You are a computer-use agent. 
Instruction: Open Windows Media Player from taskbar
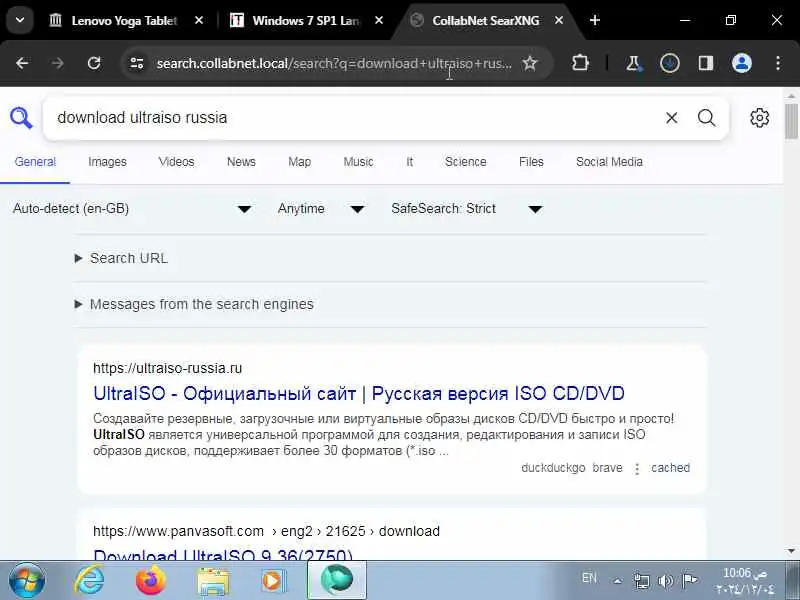[x=273, y=581]
